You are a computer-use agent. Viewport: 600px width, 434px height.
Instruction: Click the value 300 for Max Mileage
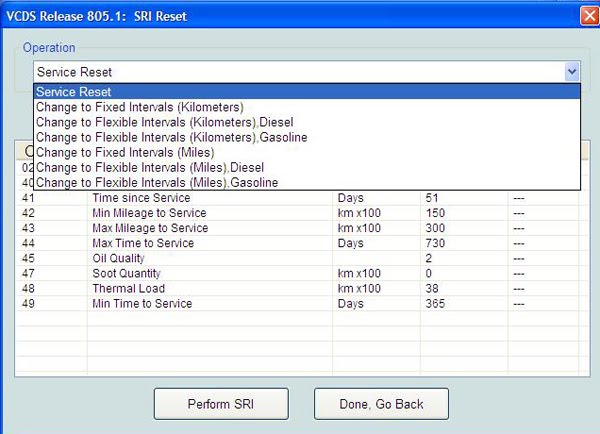point(435,228)
